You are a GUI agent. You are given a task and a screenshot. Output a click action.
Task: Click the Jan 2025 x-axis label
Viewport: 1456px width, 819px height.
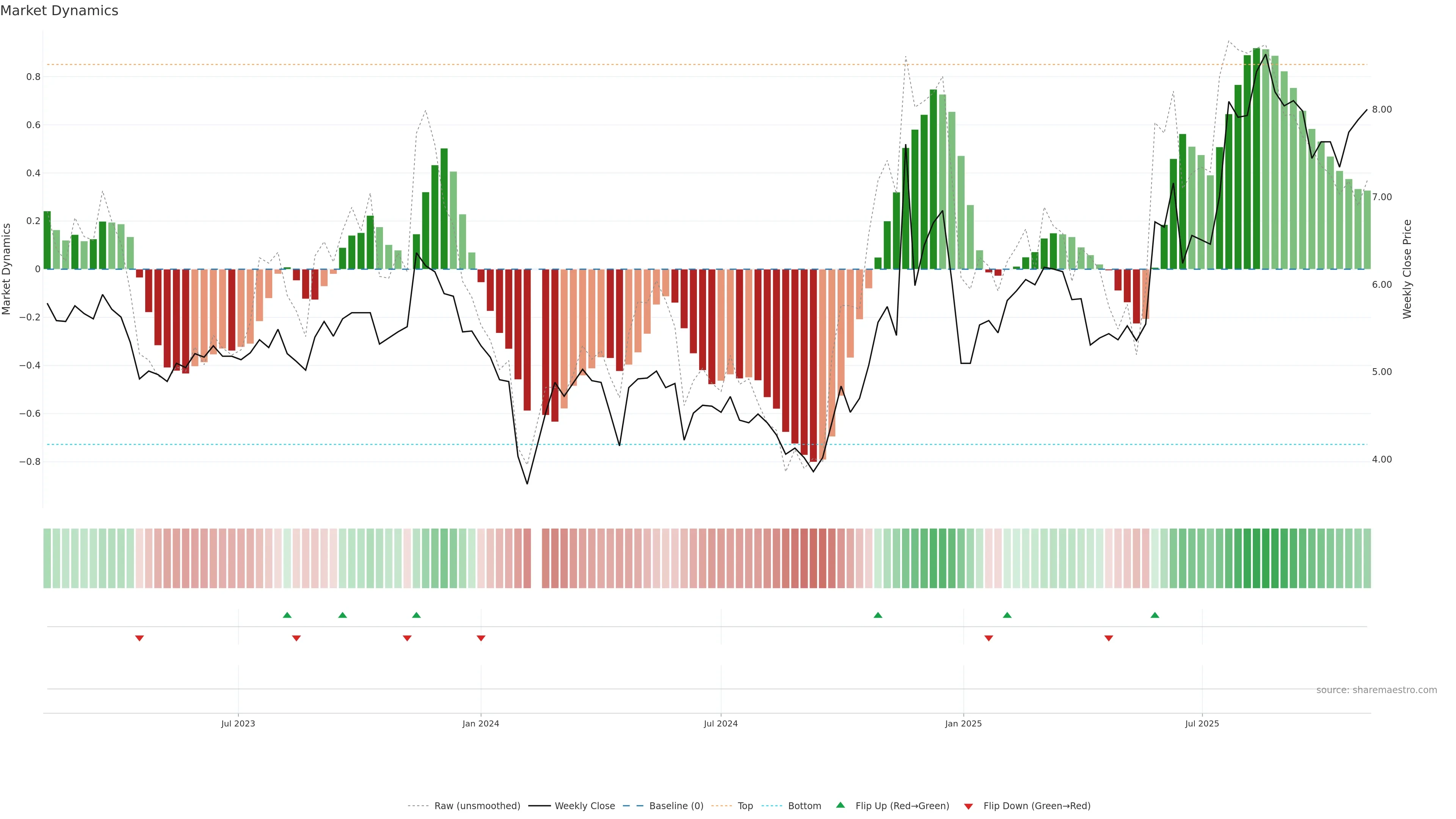click(963, 723)
